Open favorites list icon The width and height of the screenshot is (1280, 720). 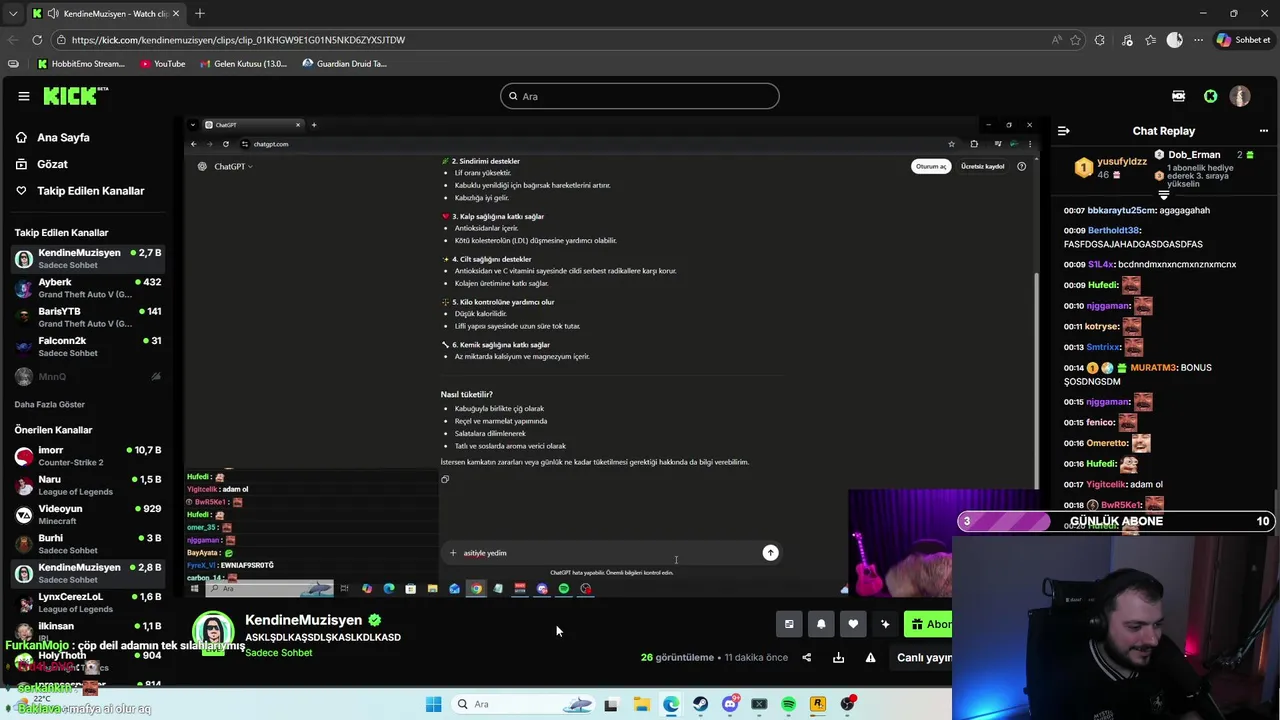coord(1151,40)
